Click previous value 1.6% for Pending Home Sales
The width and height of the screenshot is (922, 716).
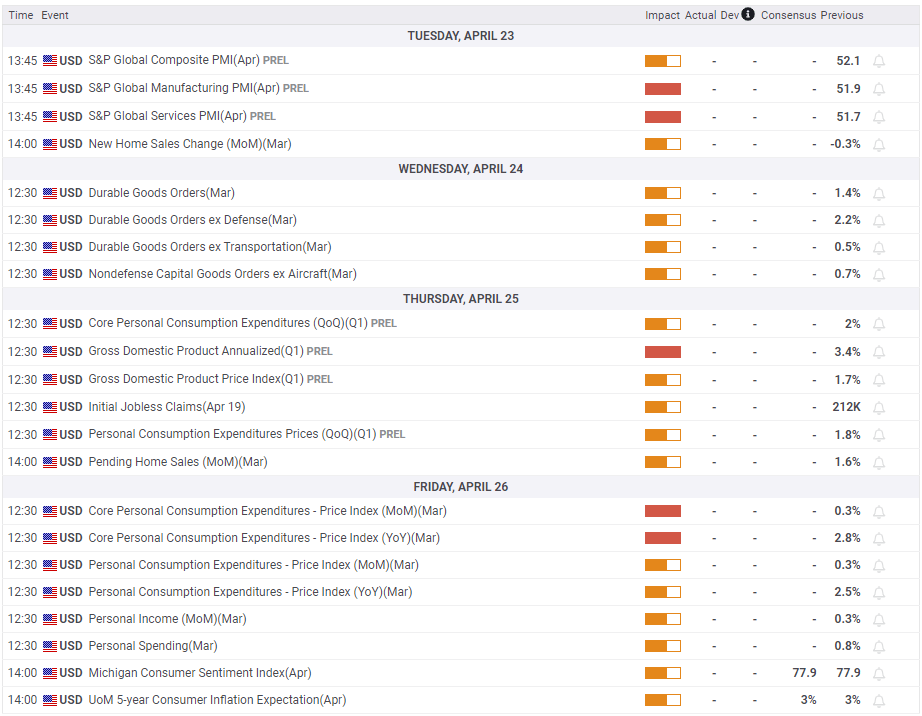[x=847, y=462]
